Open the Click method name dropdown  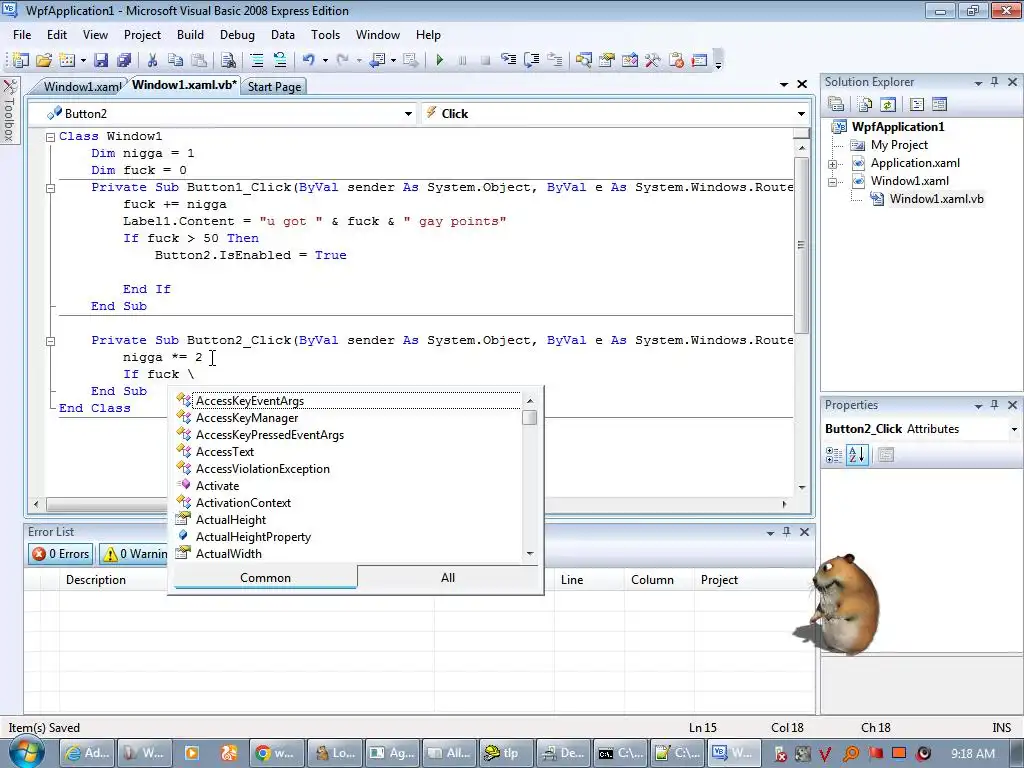801,114
